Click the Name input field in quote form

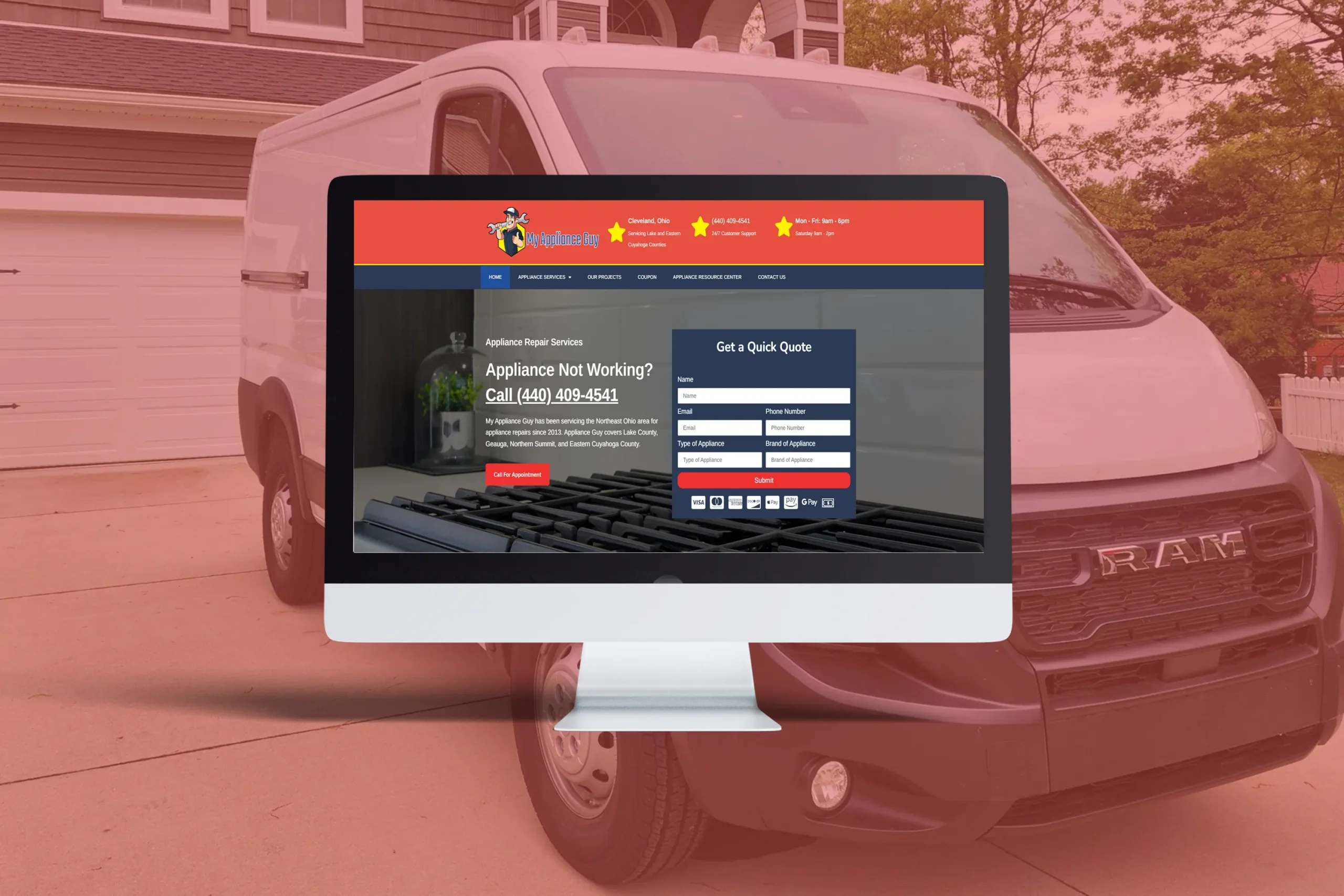[x=763, y=395]
